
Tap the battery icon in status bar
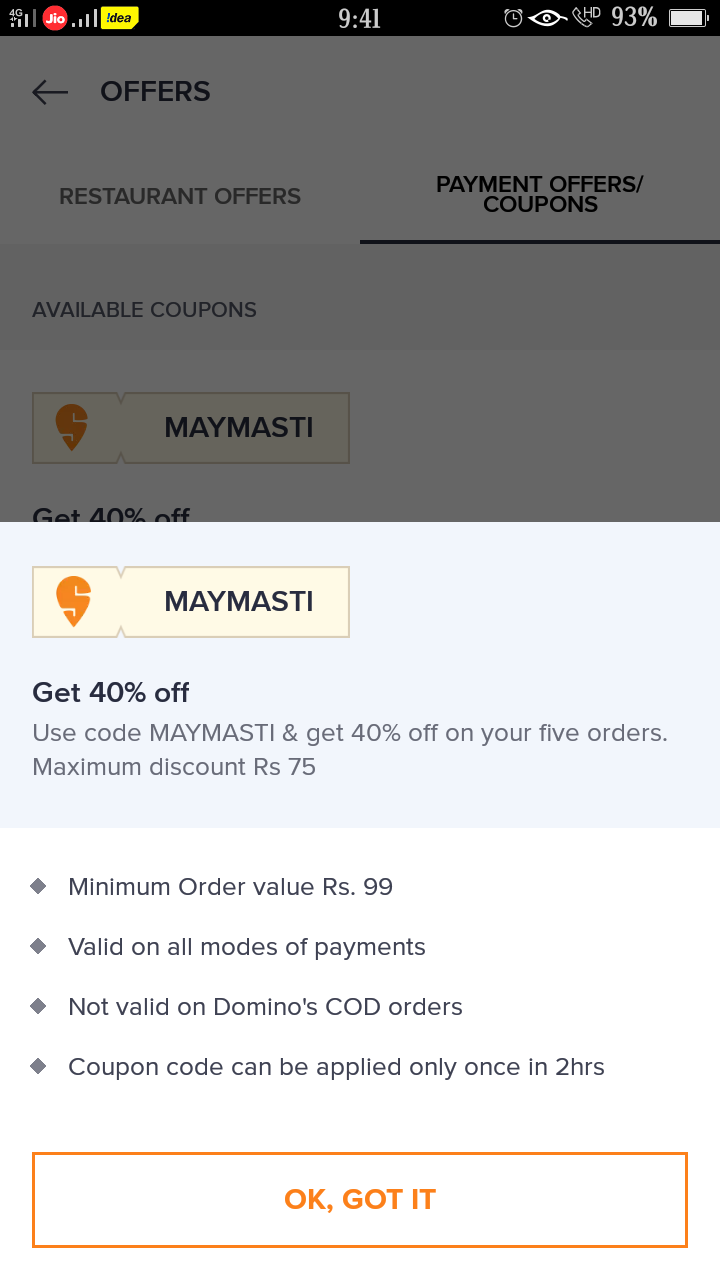point(687,18)
